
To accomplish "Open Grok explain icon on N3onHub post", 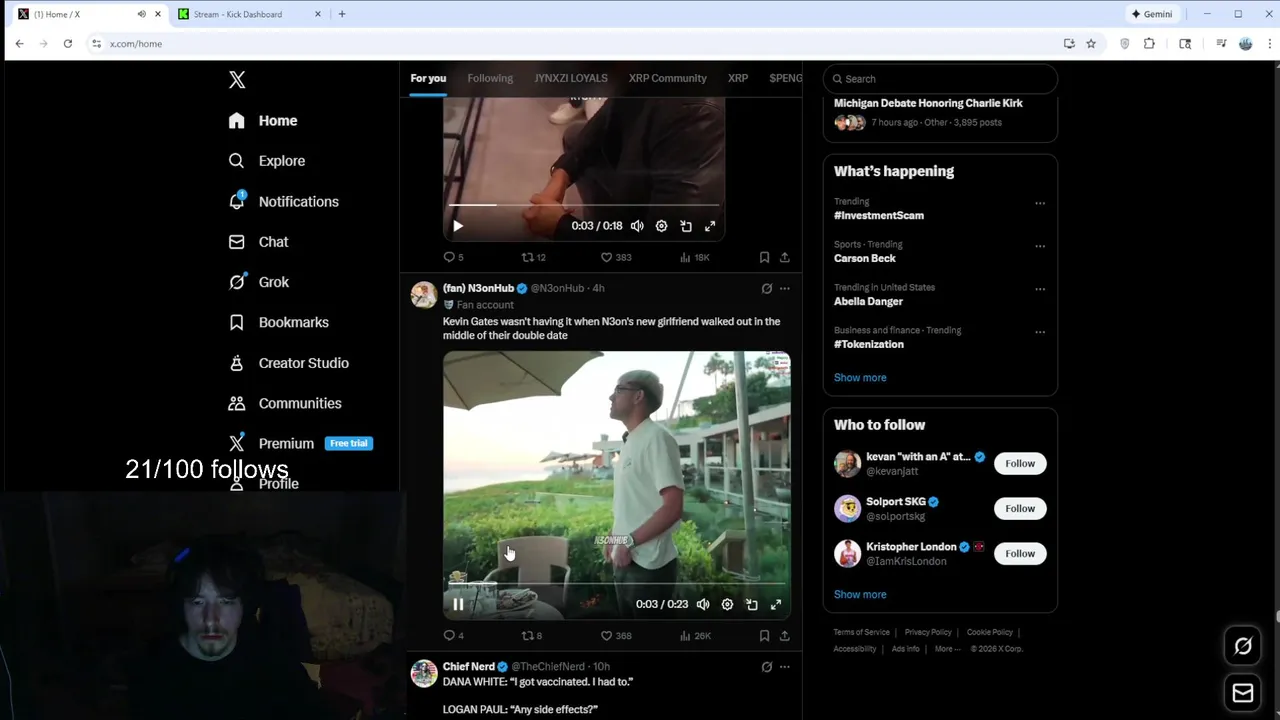I will pos(766,288).
